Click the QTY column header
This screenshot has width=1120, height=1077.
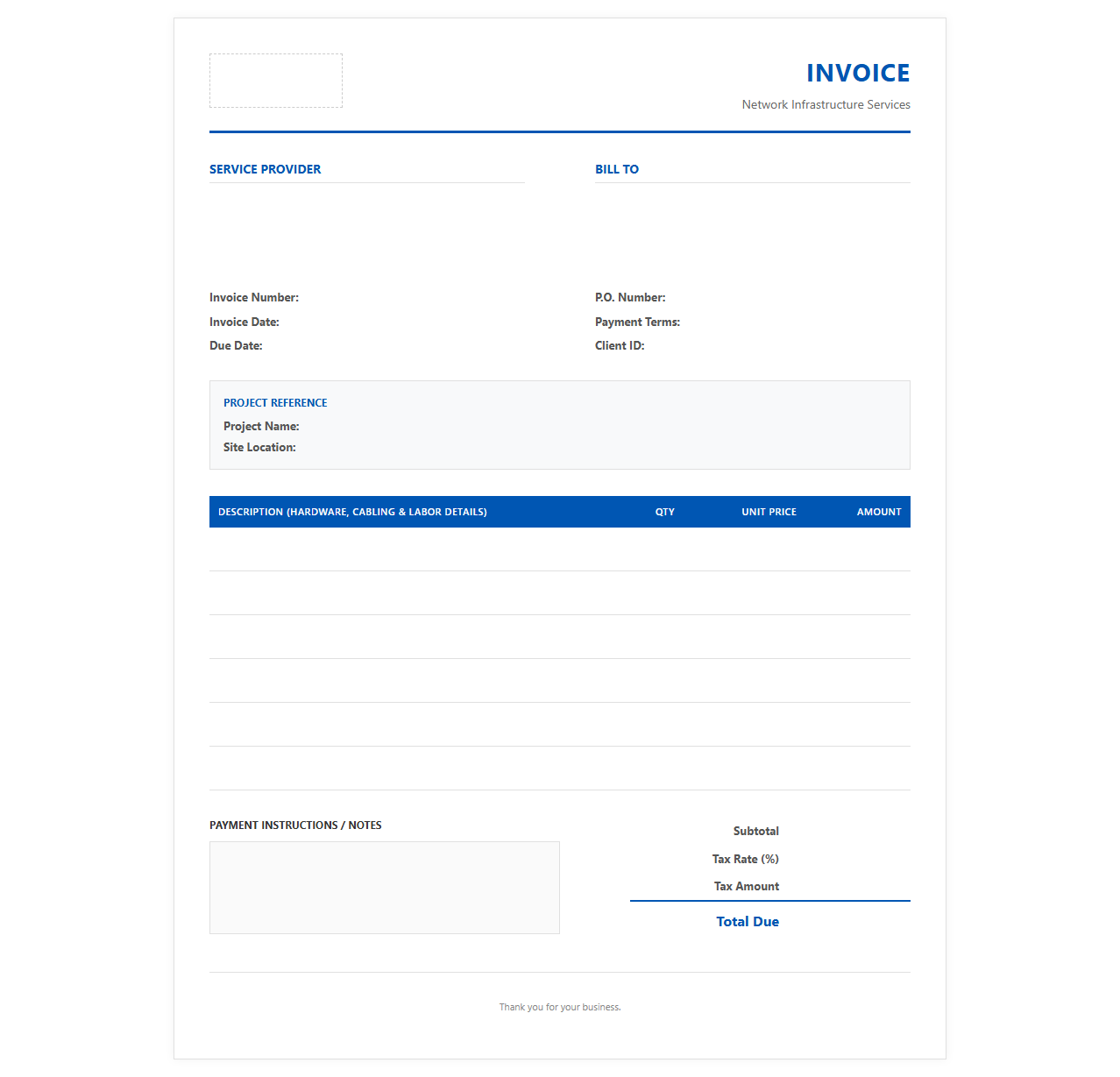[665, 512]
